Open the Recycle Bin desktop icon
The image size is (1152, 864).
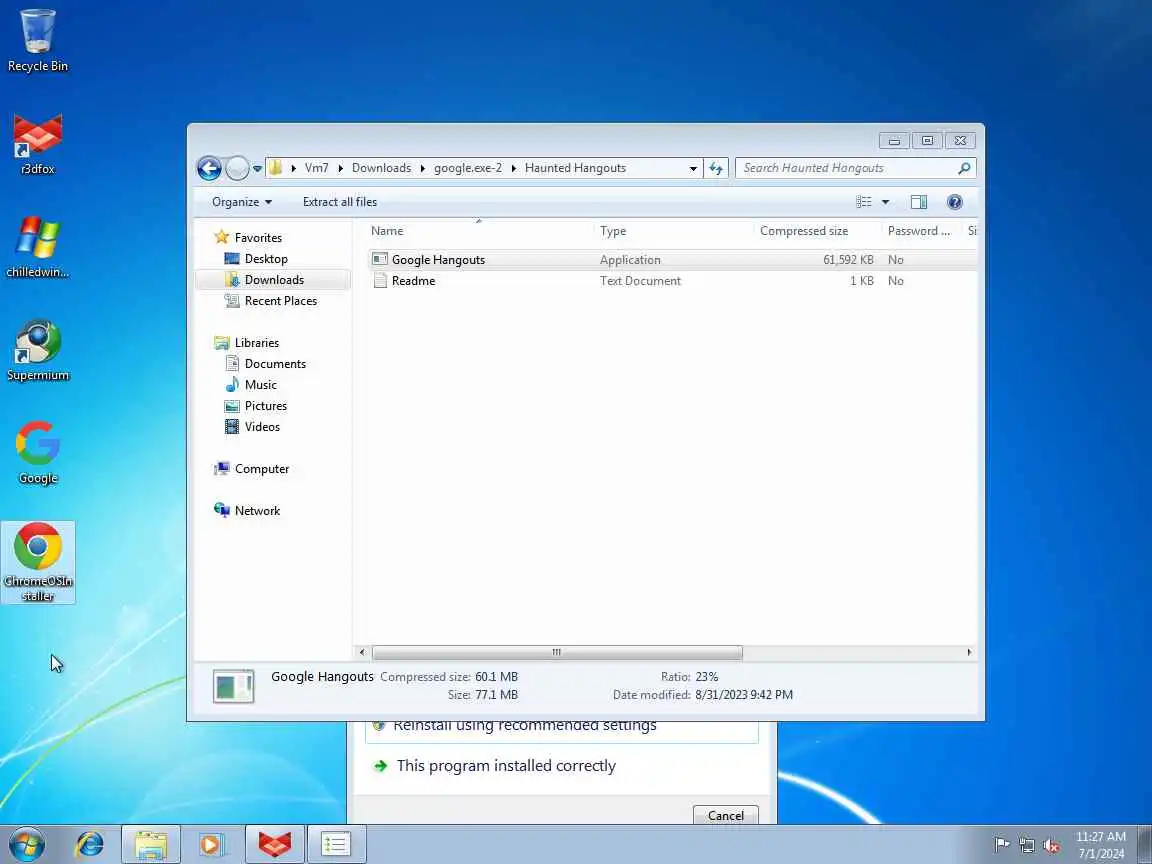coord(37,40)
